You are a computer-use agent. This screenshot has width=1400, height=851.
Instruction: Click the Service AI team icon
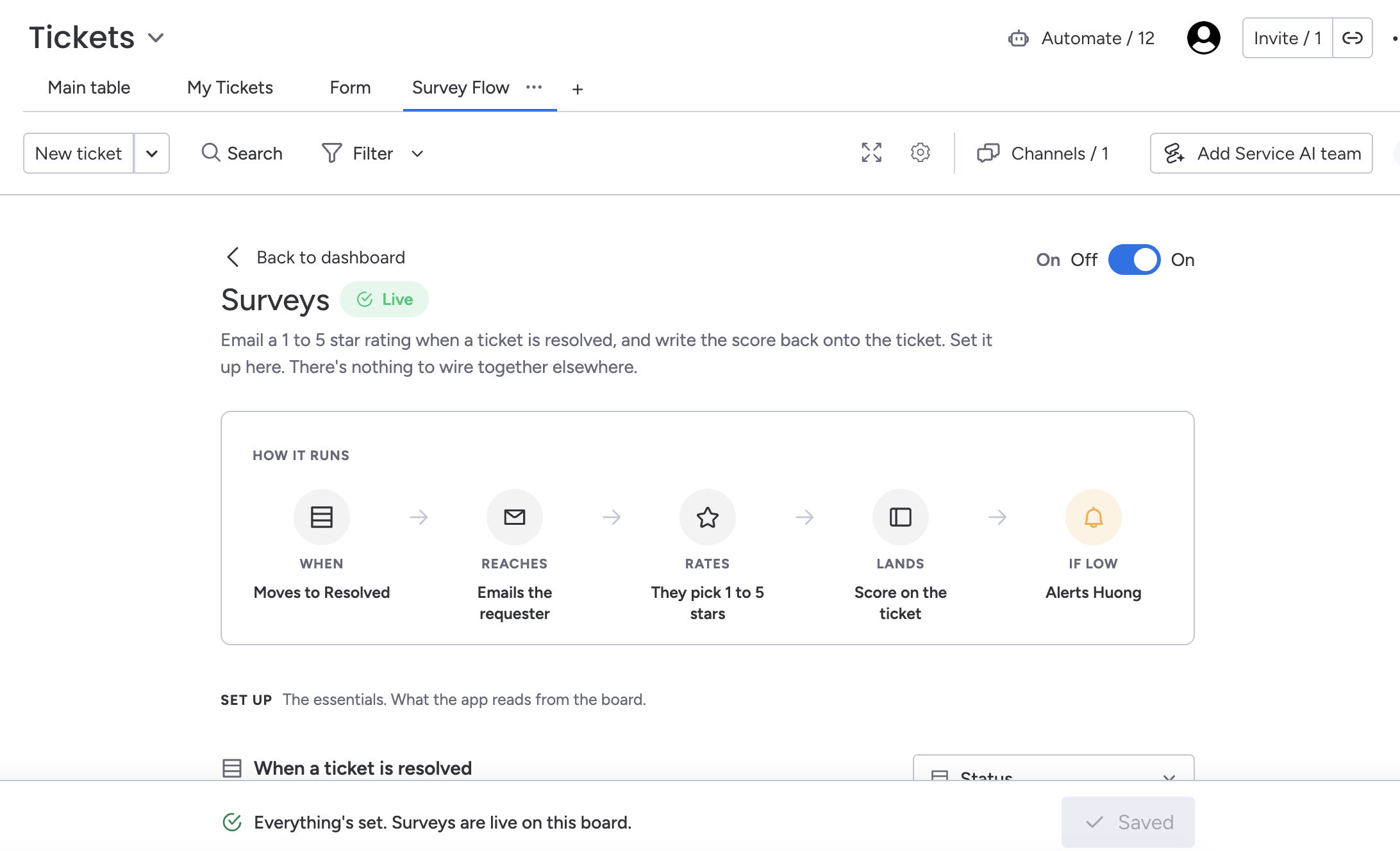[1174, 153]
